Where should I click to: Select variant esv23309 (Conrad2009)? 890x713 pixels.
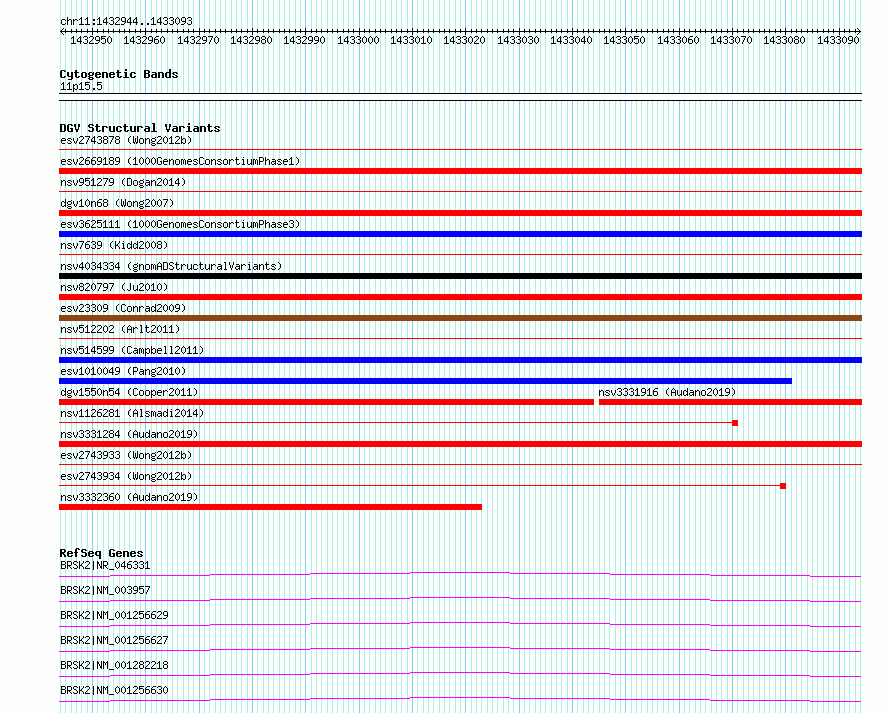click(123, 308)
